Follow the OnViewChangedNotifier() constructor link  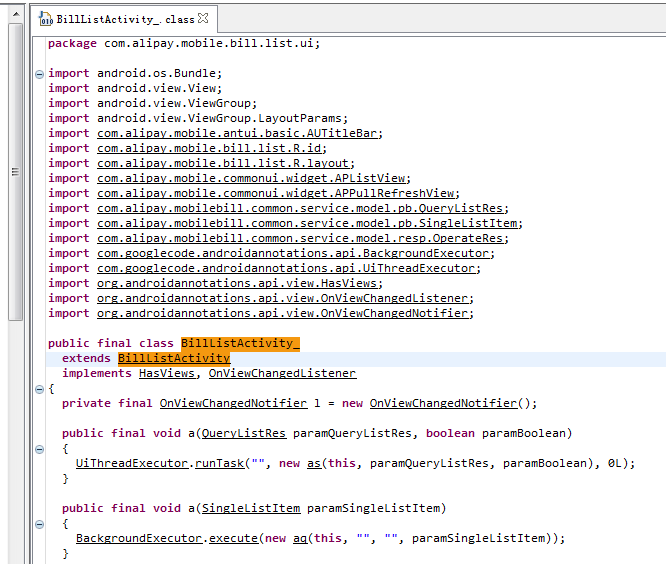coord(443,403)
